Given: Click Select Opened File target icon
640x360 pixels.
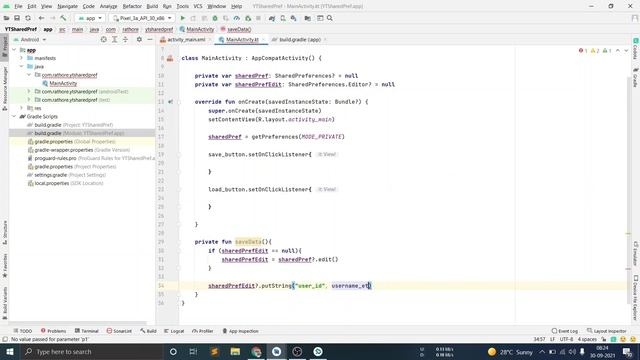Looking at the screenshot, I should point(104,40).
